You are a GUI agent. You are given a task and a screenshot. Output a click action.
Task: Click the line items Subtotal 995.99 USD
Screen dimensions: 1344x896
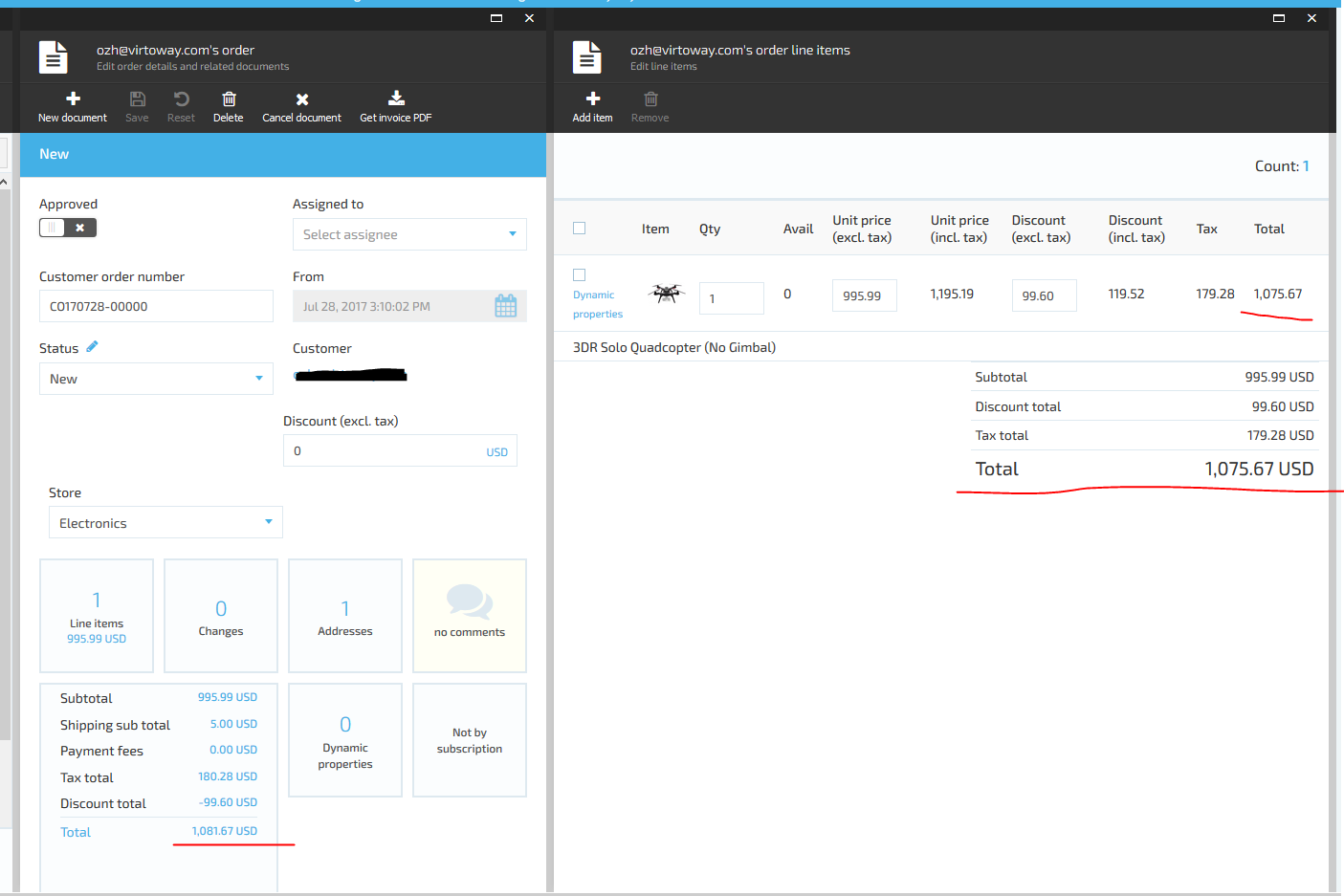[x=1279, y=377]
